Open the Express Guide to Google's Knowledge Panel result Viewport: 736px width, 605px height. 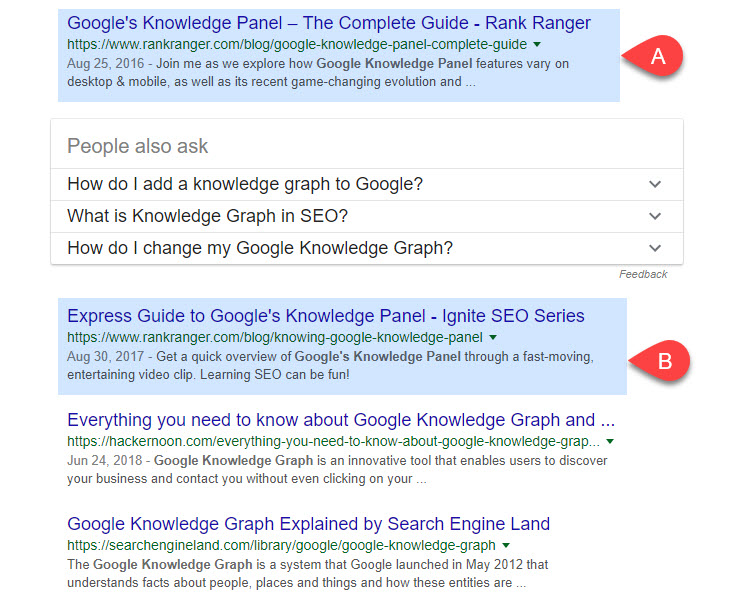coord(325,316)
